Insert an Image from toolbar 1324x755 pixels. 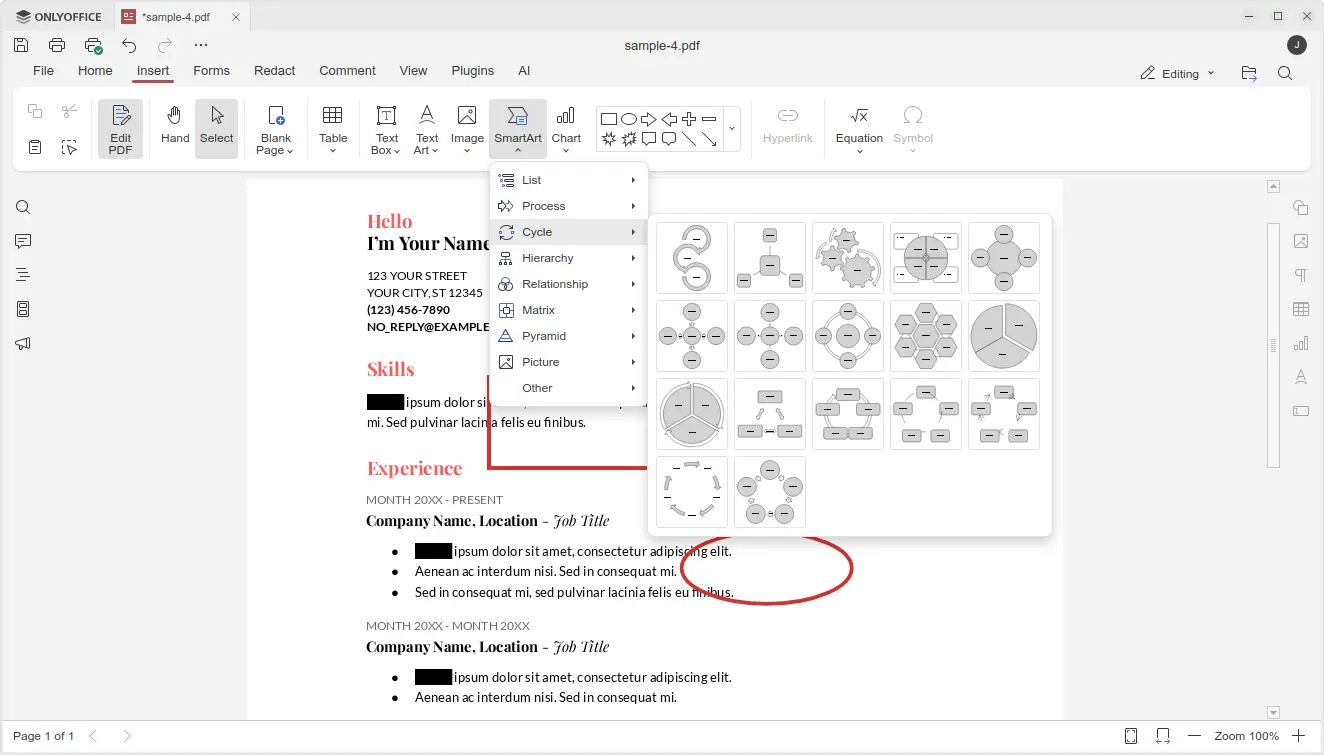coord(466,128)
